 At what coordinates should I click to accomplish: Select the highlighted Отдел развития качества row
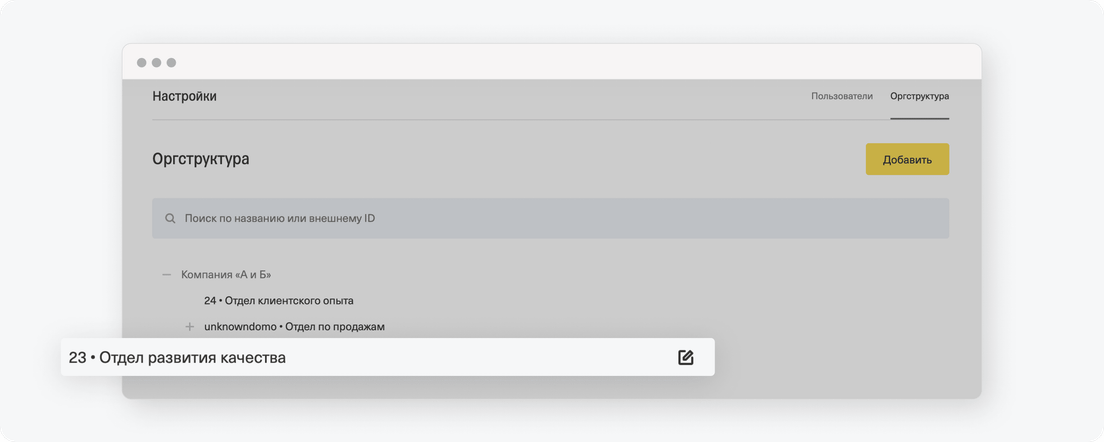click(x=387, y=357)
